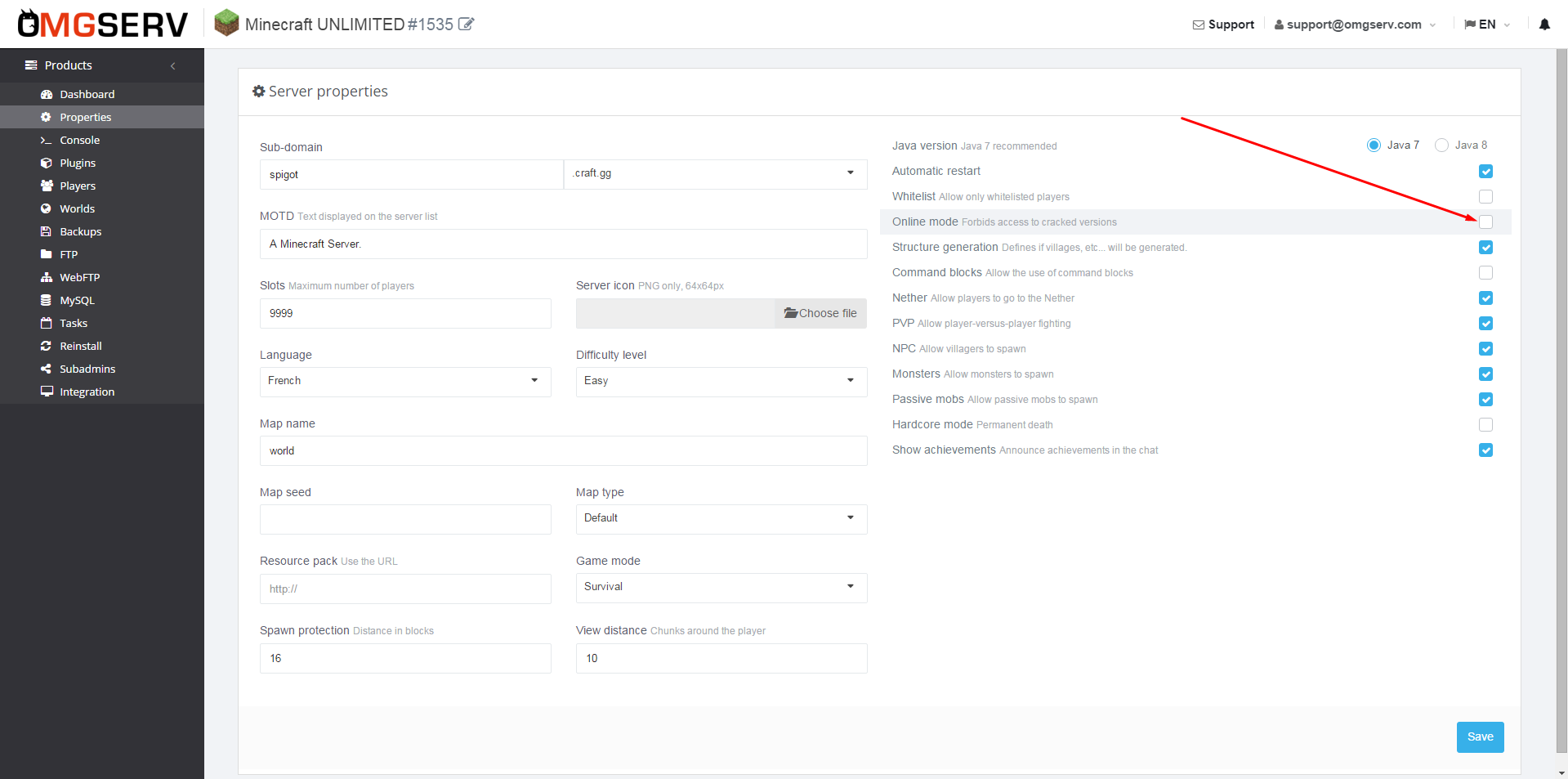Click the Backups save icon

point(47,231)
